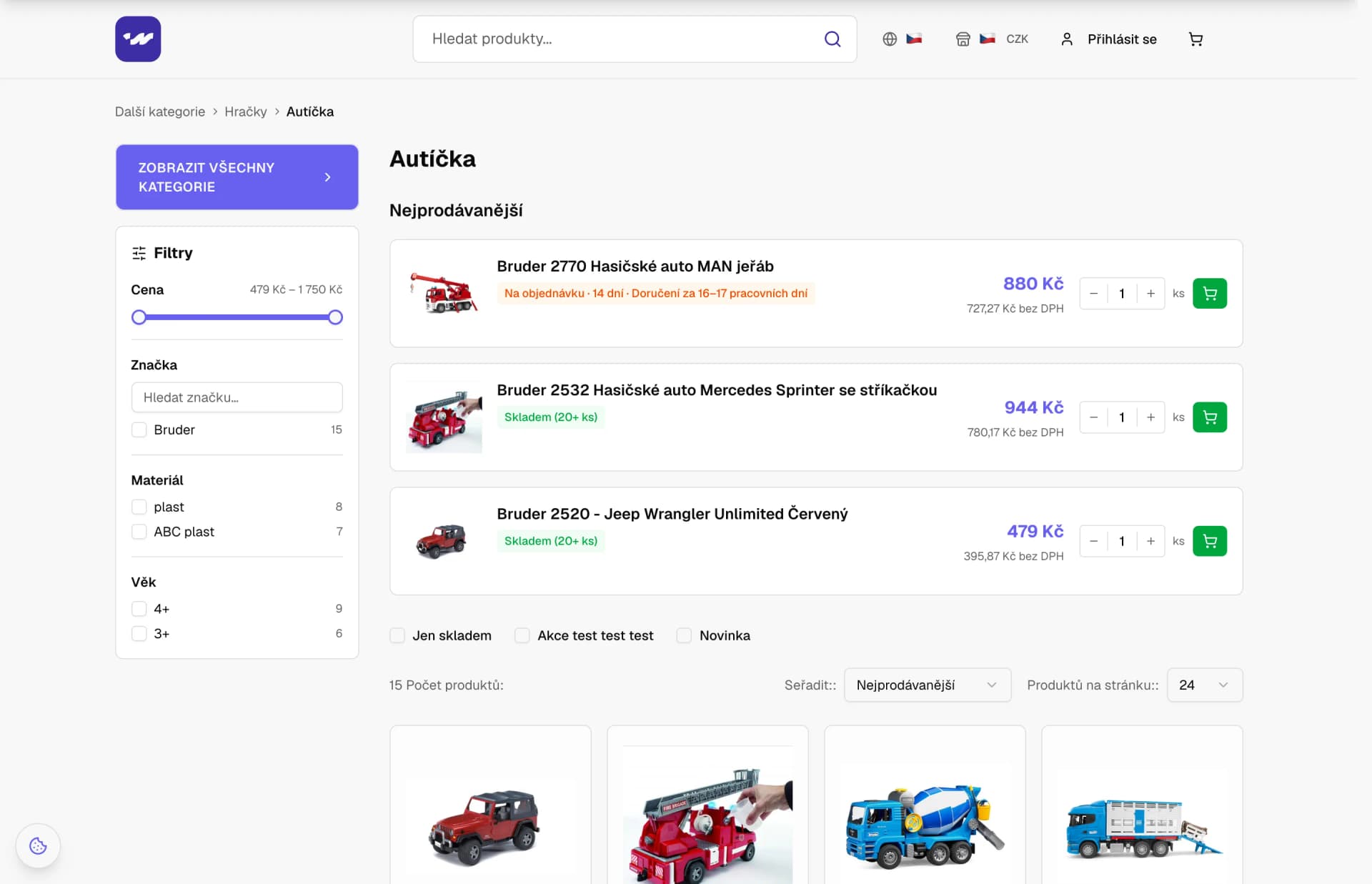
Task: Toggle Akce test test test checkbox
Action: click(x=522, y=635)
